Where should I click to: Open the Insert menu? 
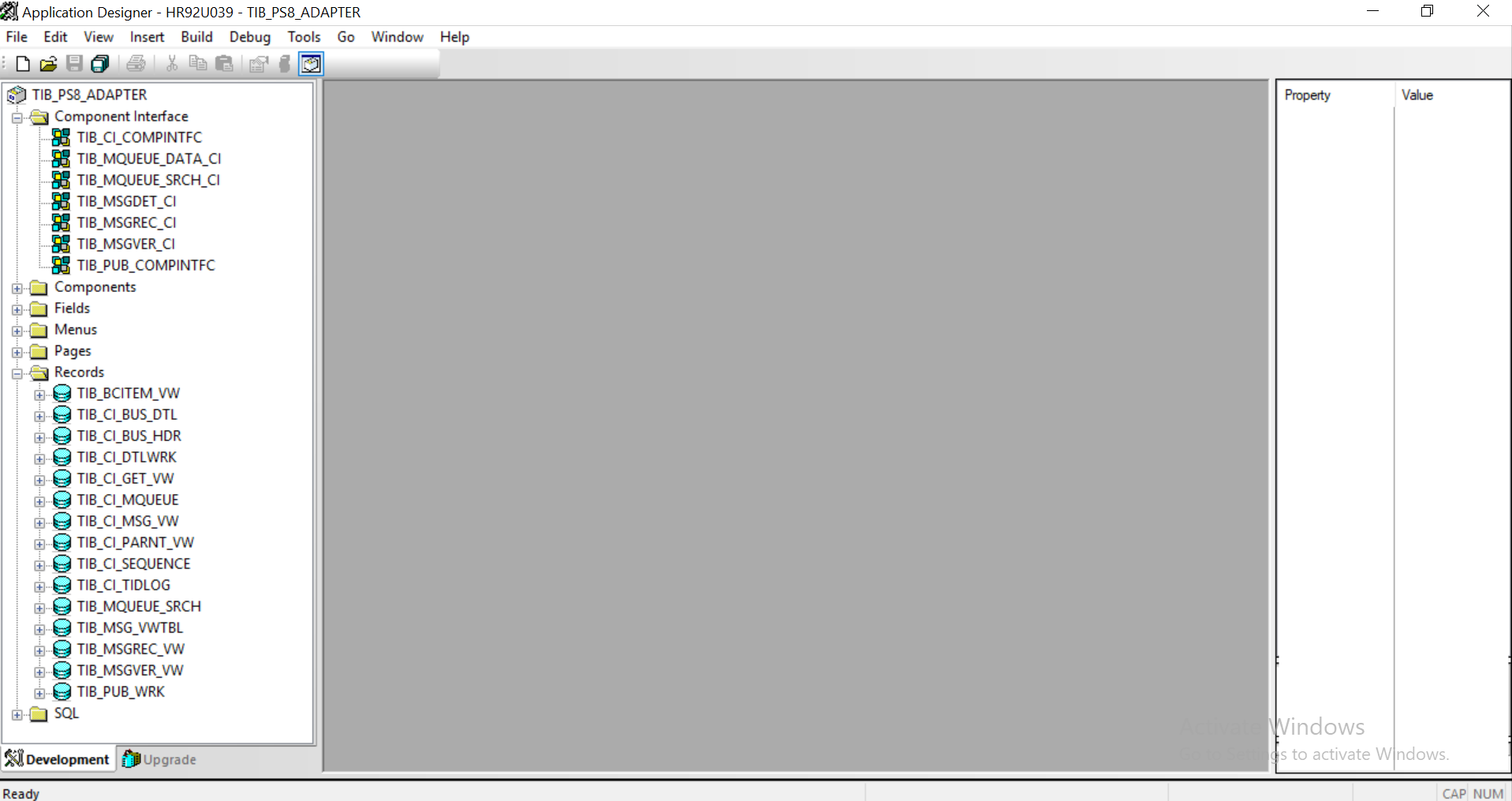coord(147,37)
